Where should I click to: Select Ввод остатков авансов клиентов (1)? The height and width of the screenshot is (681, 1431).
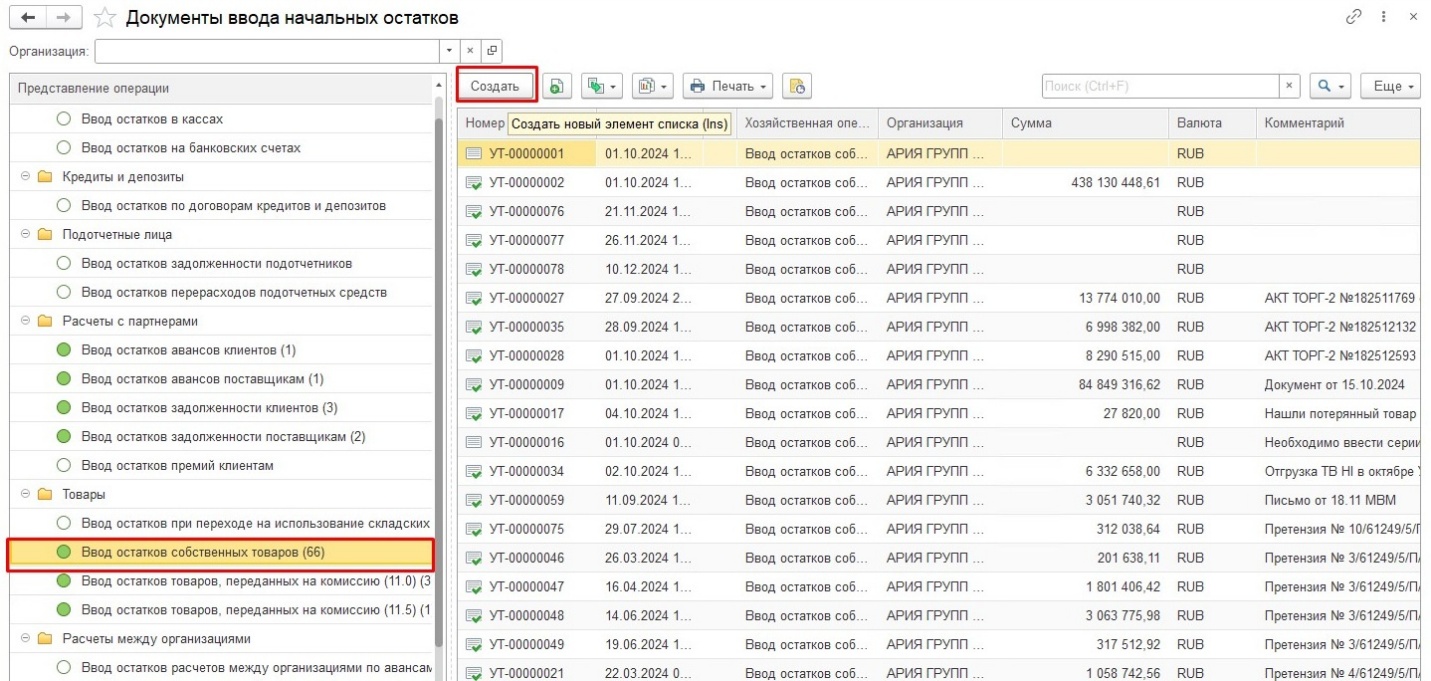click(188, 350)
